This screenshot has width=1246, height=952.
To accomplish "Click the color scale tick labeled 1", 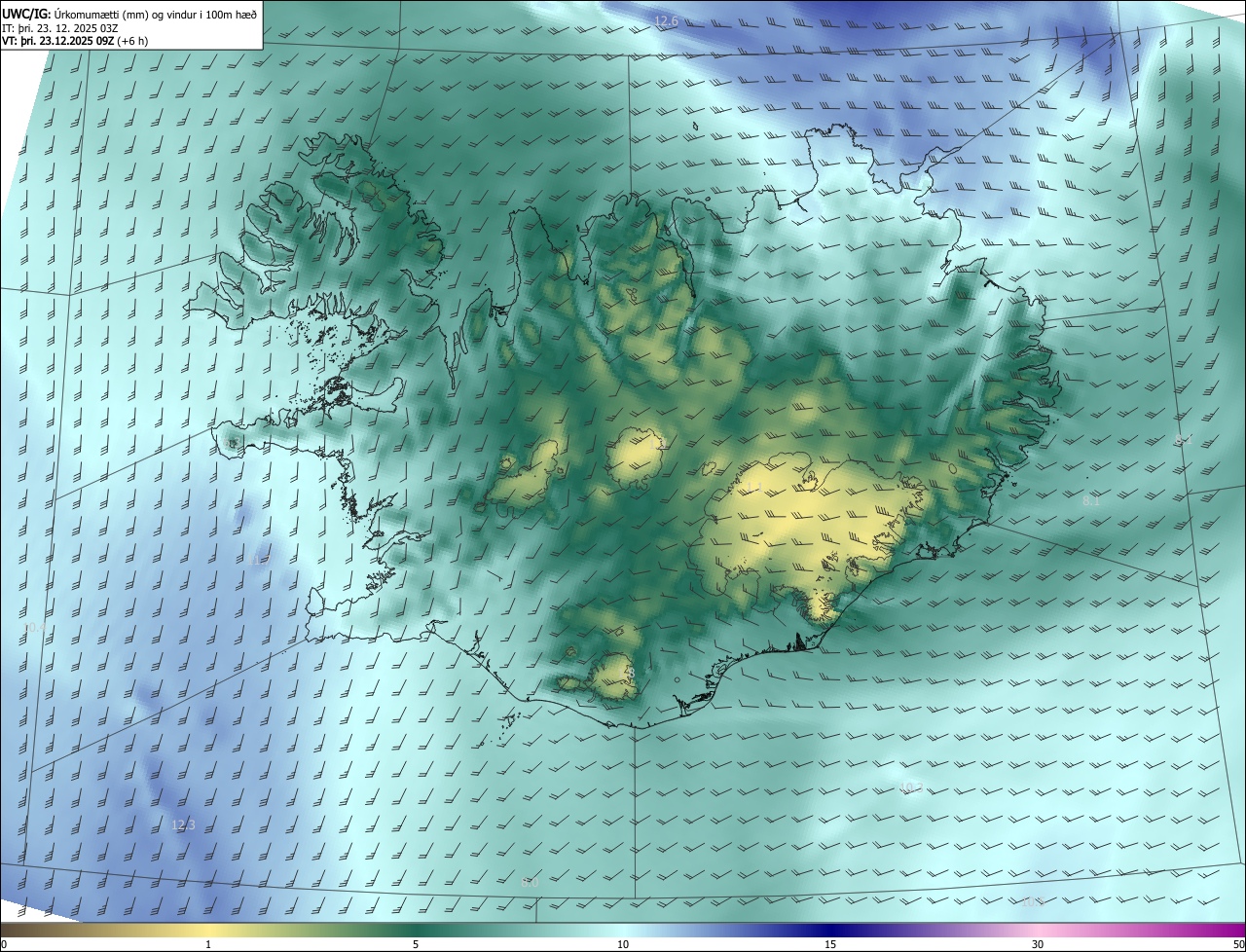I will [x=208, y=944].
